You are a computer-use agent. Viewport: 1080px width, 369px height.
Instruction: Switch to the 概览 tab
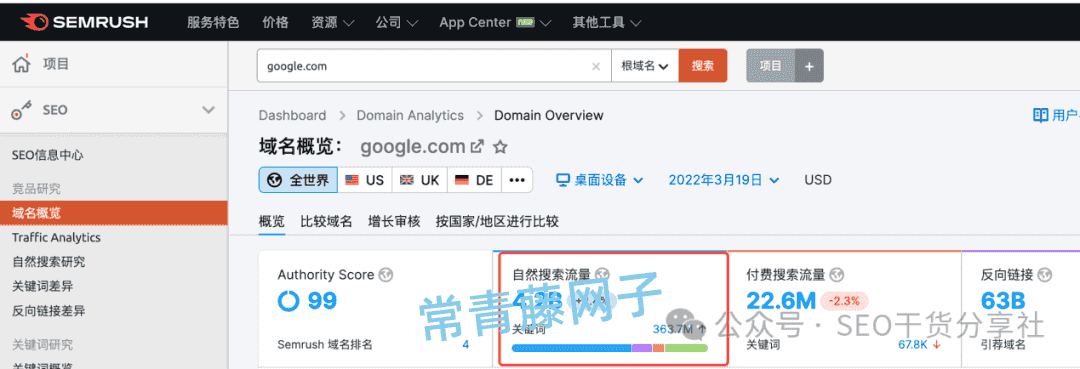(271, 222)
